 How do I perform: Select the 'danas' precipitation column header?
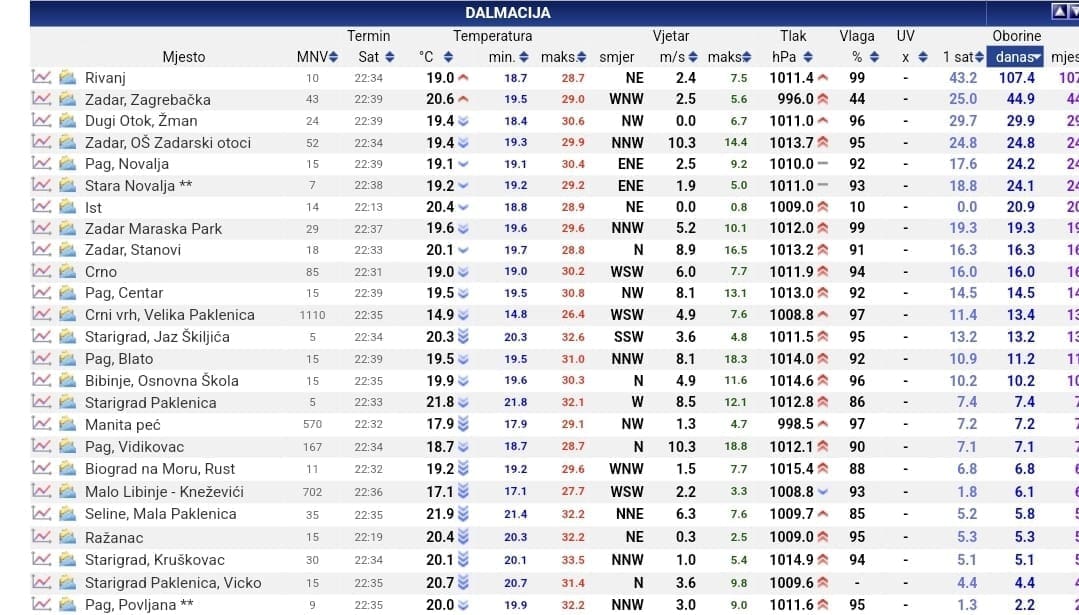(x=1018, y=57)
